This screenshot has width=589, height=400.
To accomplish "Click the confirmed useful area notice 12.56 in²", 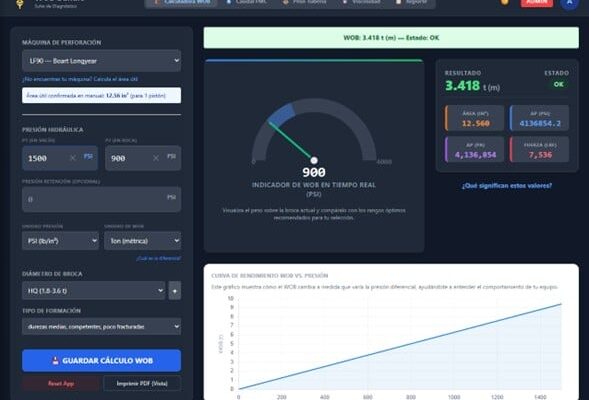I will point(101,95).
